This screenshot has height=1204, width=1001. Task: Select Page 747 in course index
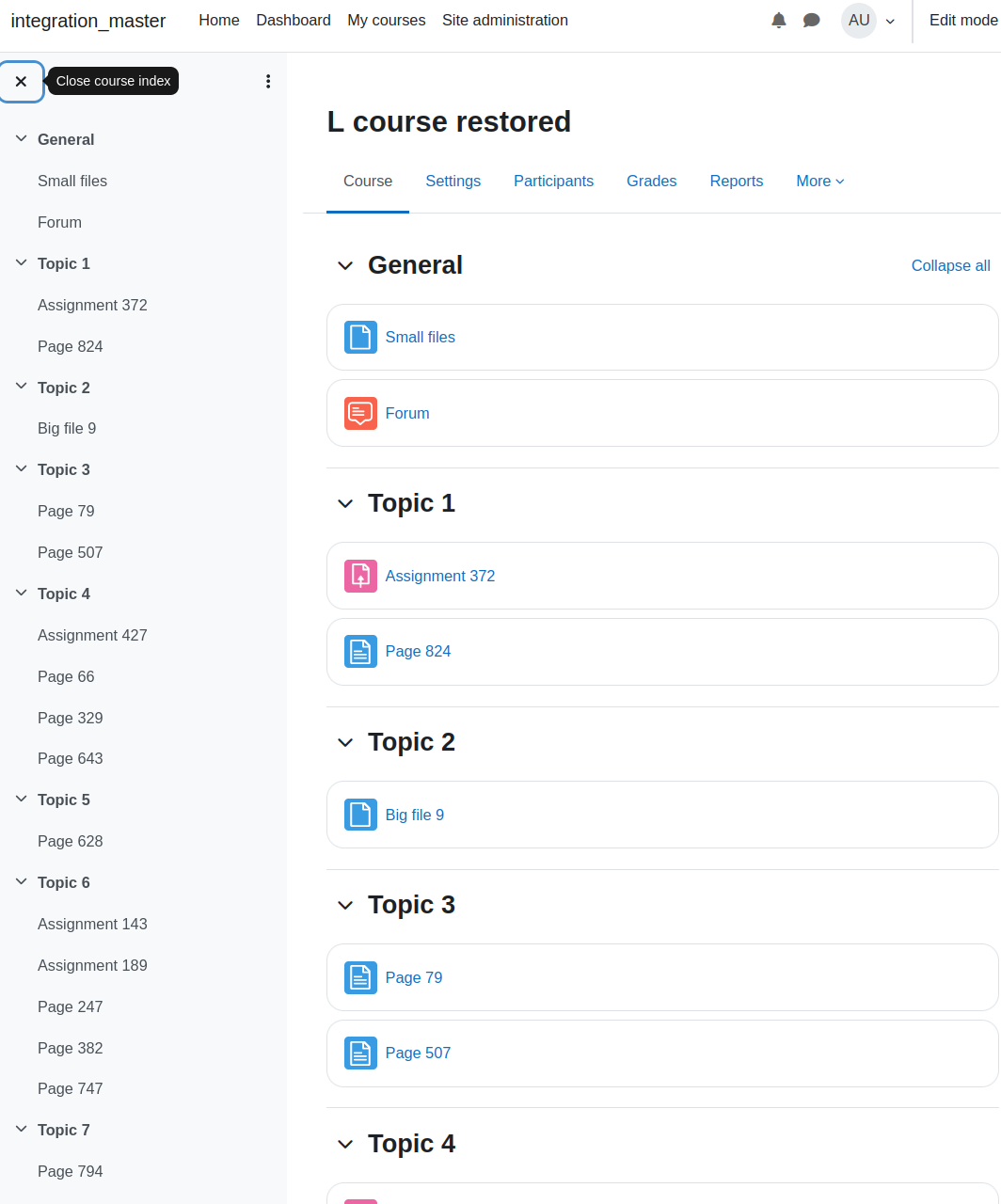[70, 1089]
